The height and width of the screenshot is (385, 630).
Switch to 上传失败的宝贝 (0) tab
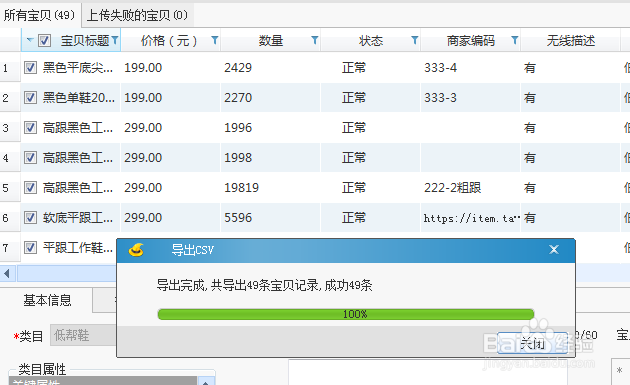pyautogui.click(x=137, y=15)
